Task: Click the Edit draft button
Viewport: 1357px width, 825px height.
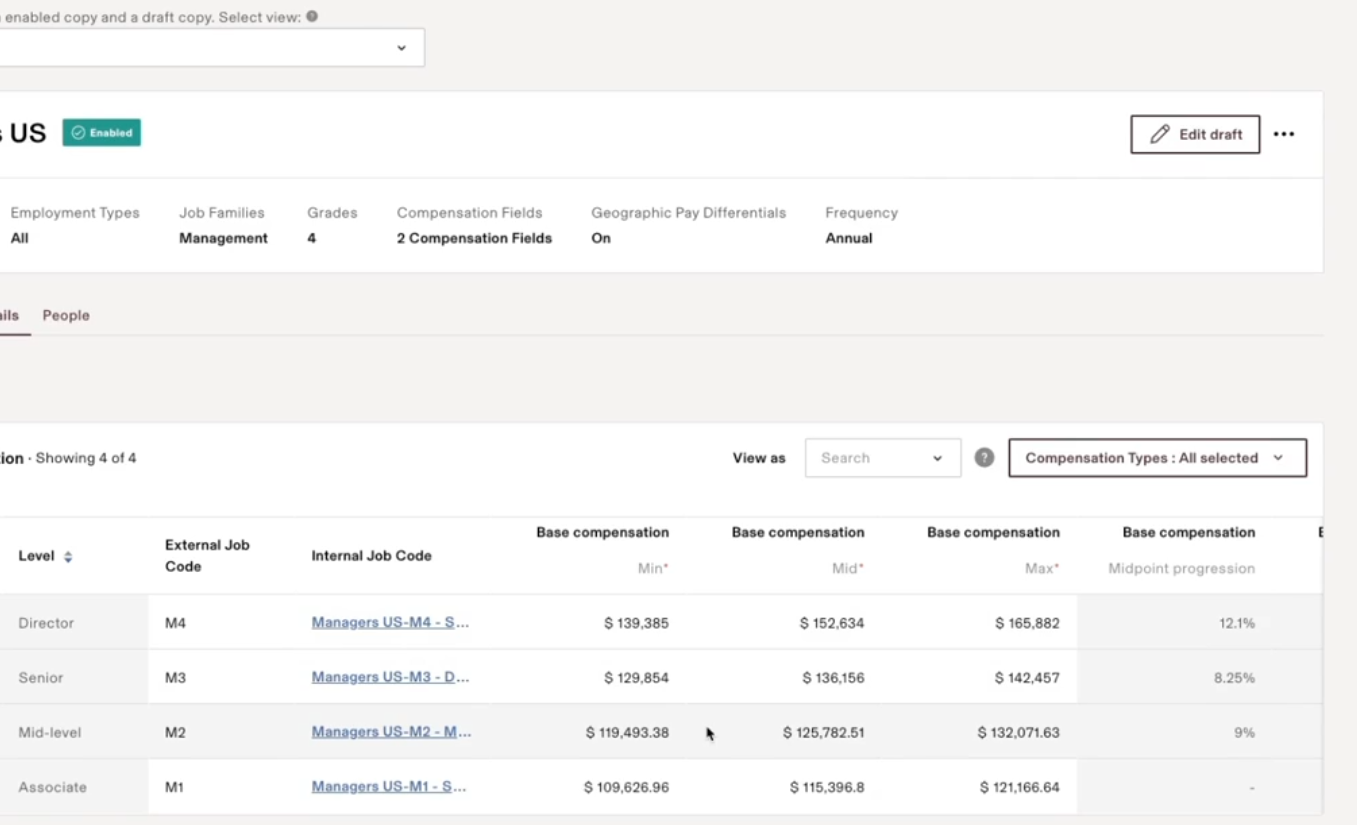Action: pyautogui.click(x=1195, y=134)
